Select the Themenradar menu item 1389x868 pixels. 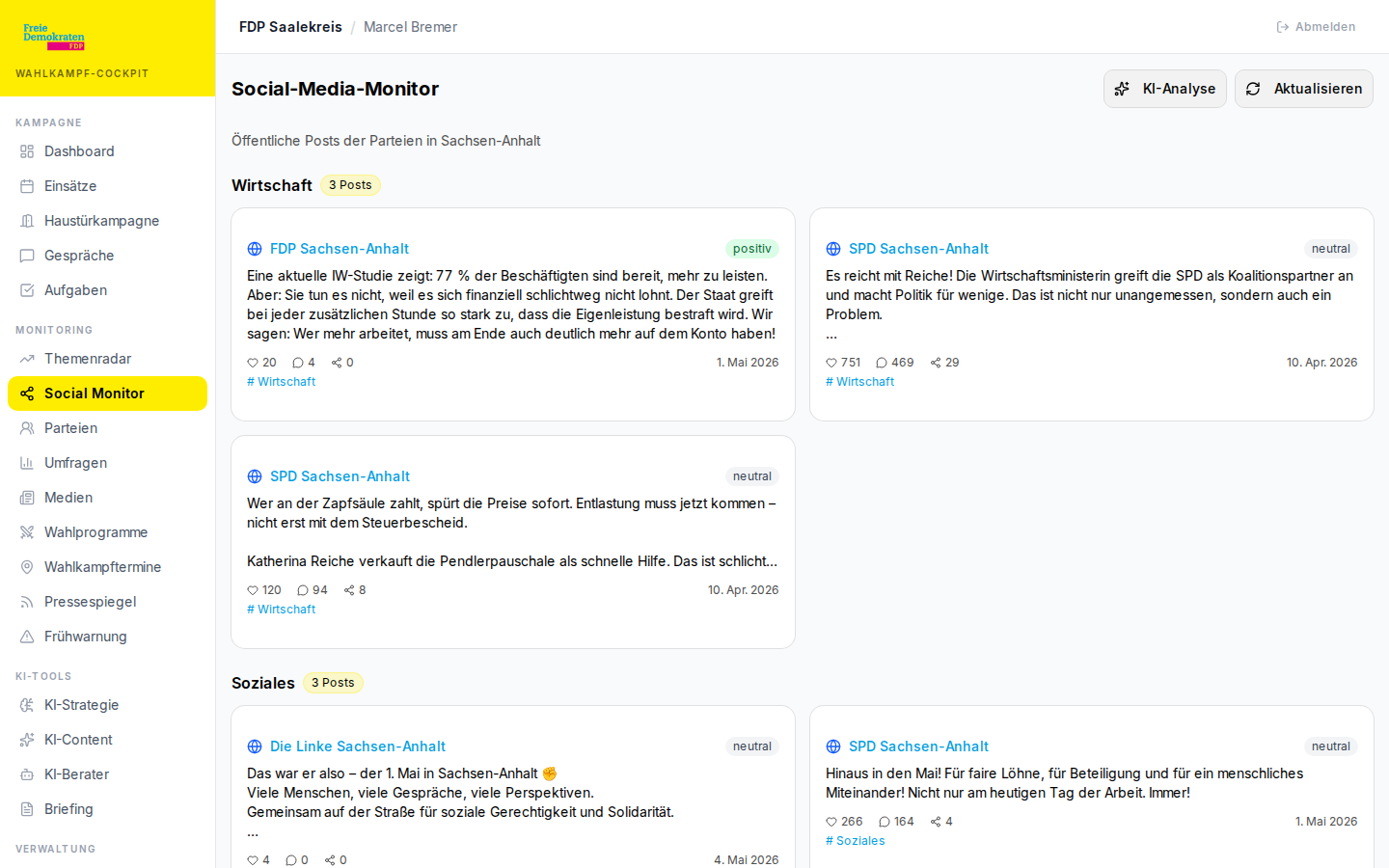point(107,359)
